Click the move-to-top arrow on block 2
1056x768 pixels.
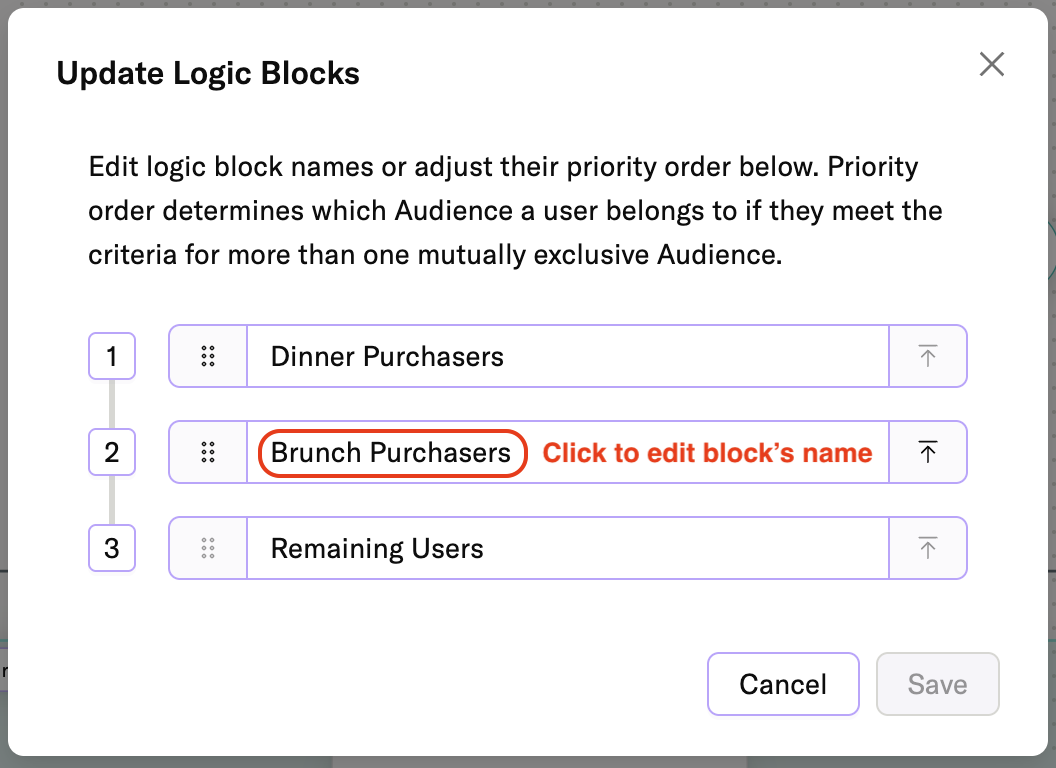tap(927, 452)
